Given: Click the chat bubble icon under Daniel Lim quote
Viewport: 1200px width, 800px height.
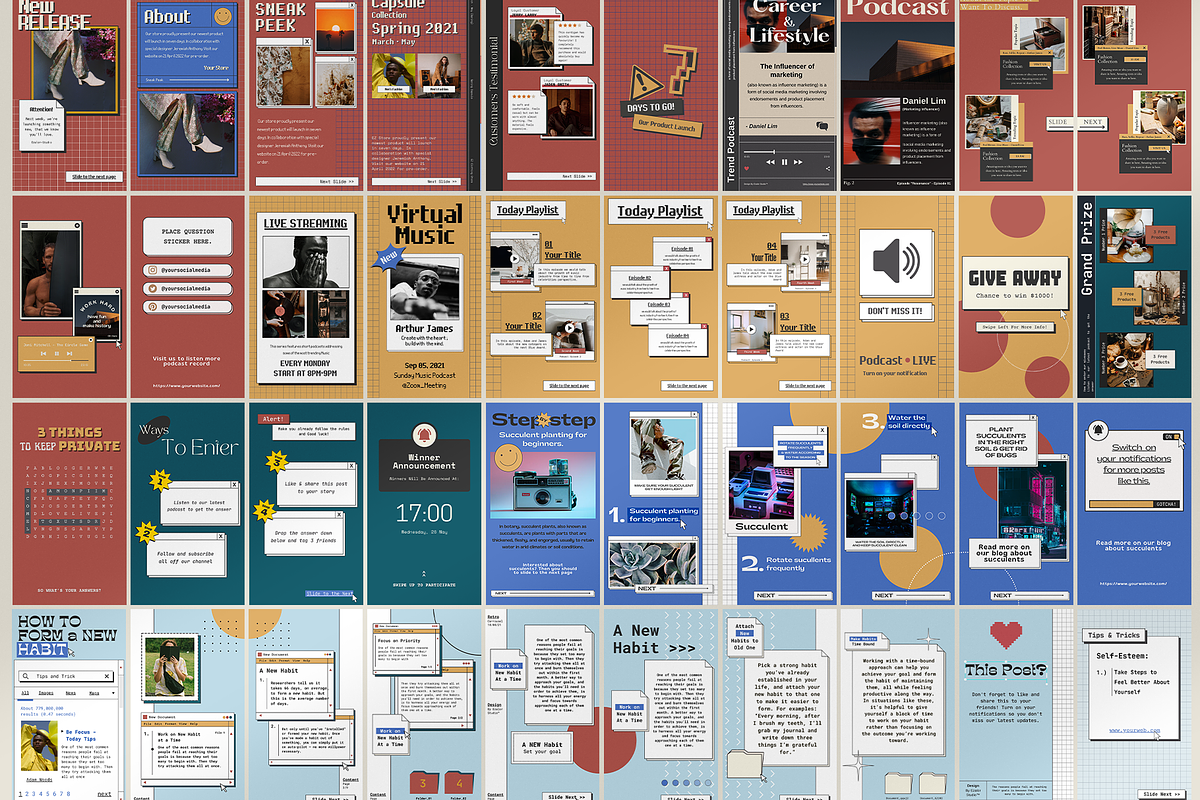Looking at the screenshot, I should pos(821,125).
